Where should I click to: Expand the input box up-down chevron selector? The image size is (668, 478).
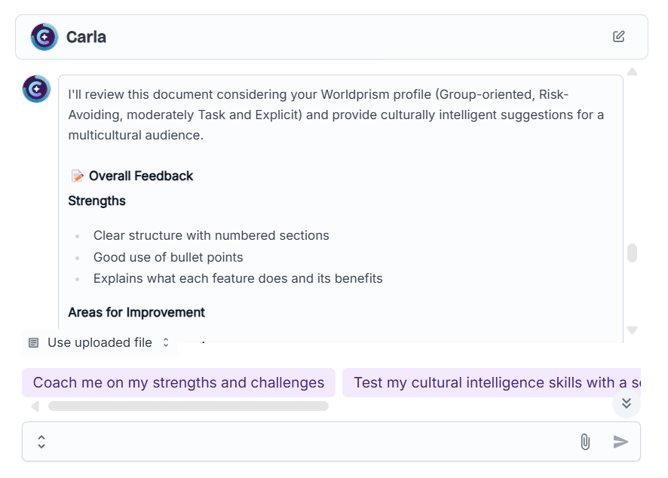tap(41, 442)
